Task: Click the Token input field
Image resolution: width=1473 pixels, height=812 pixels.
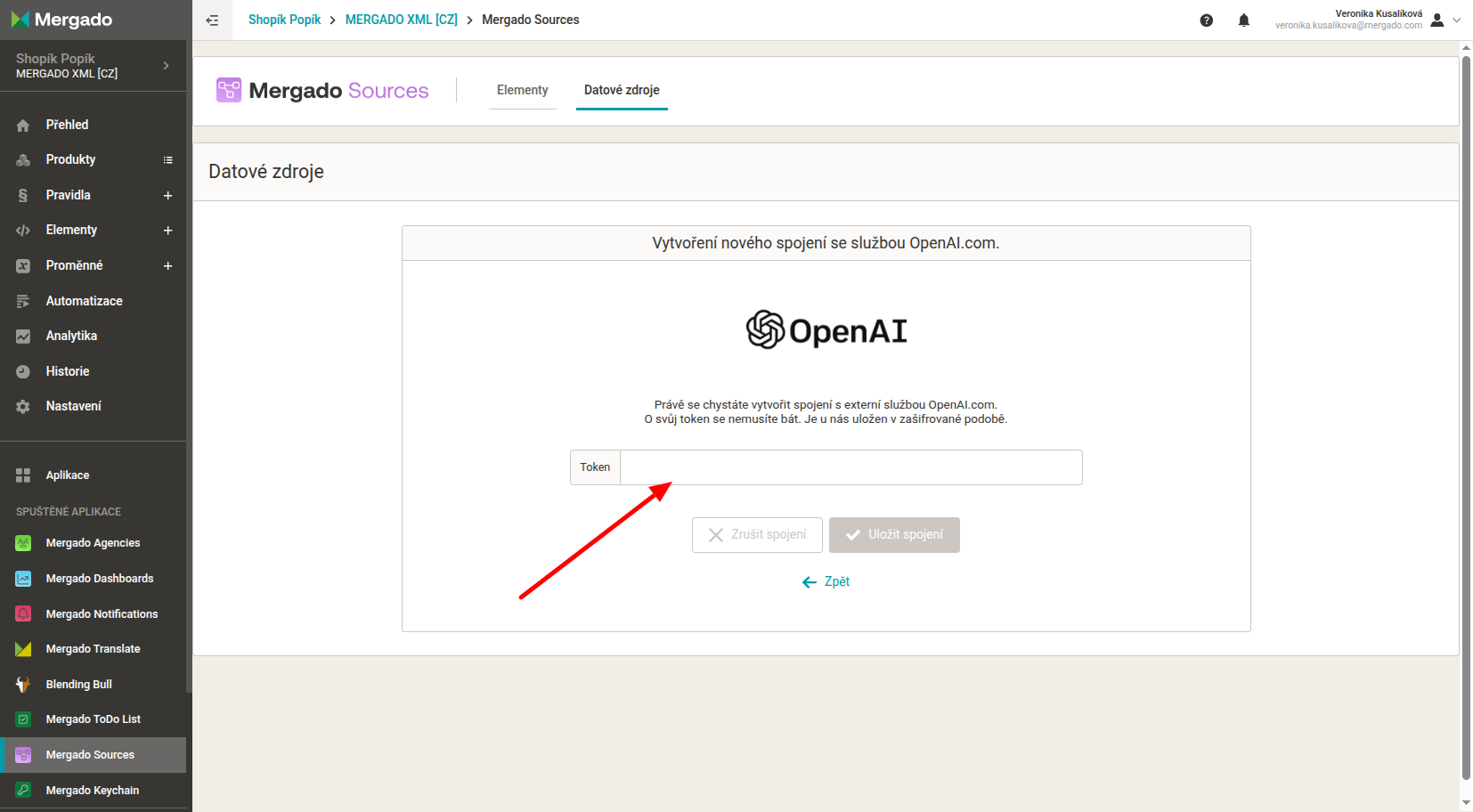Action: pos(851,467)
